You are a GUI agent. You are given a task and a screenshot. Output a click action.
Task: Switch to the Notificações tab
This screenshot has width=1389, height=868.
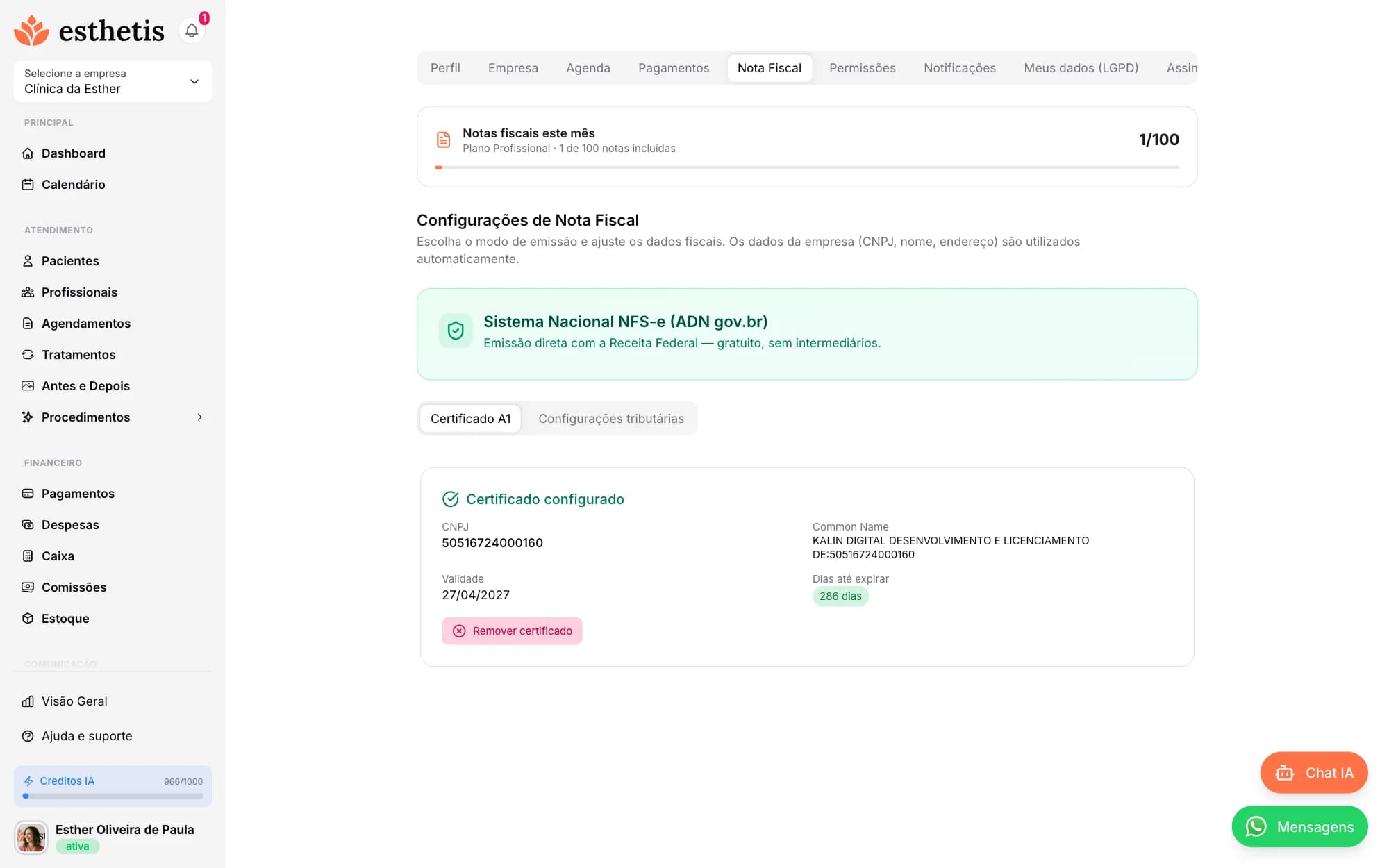pos(960,68)
